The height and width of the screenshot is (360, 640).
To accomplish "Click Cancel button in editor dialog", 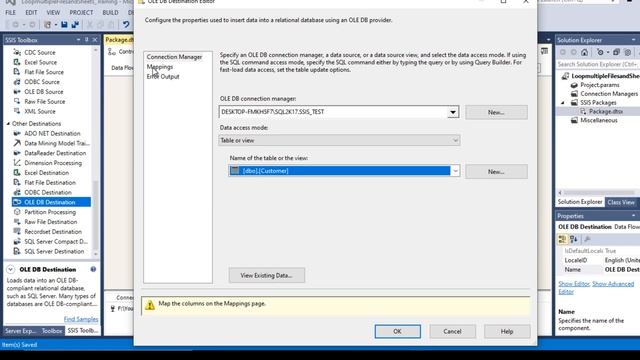I will coord(452,331).
